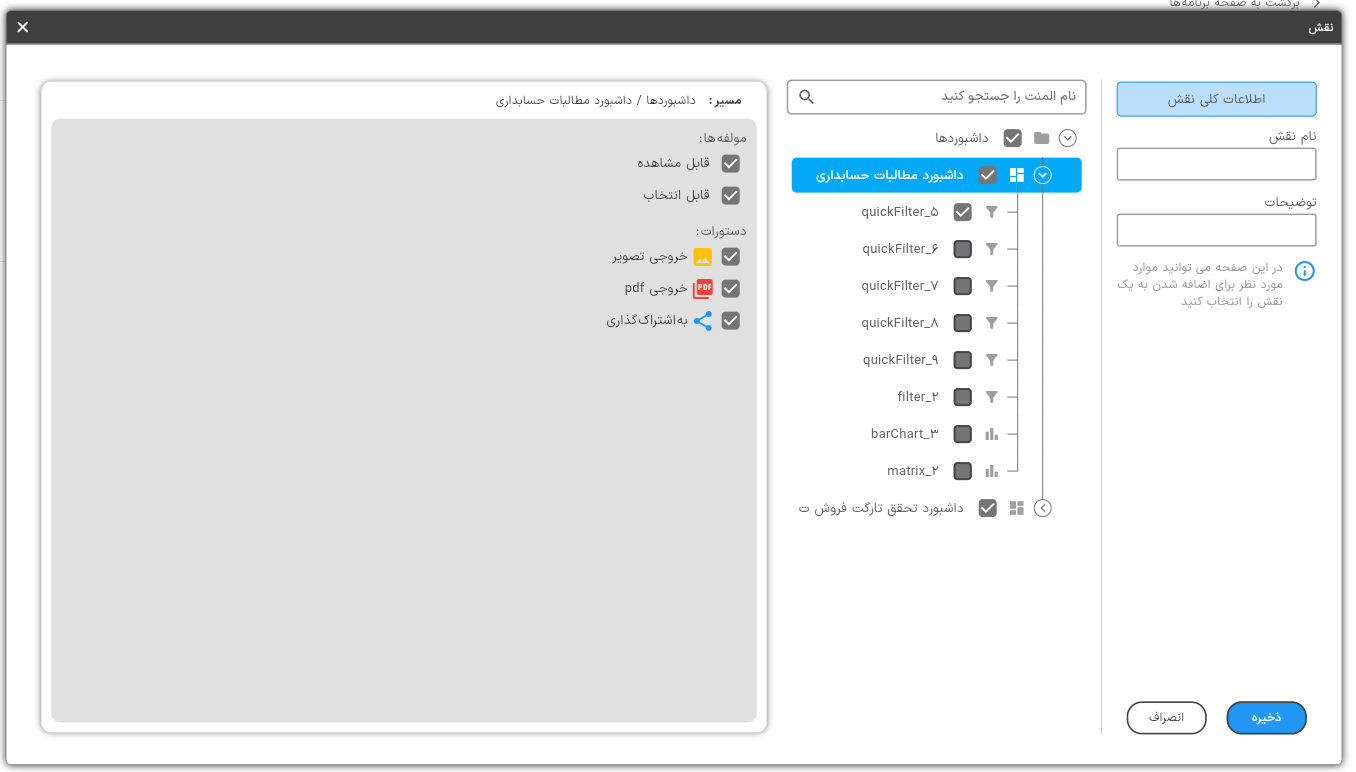Click the ذخیره save button
This screenshot has height=772, width=1356.
[1266, 718]
